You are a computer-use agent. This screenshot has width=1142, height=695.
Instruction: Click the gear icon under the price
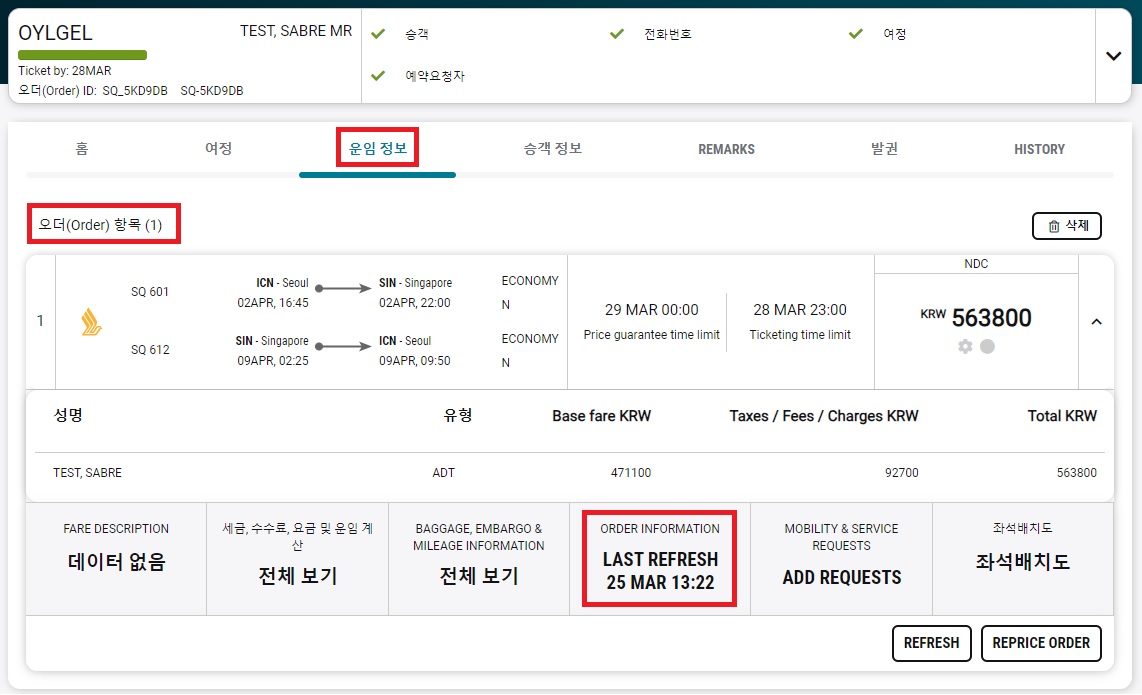(x=965, y=347)
